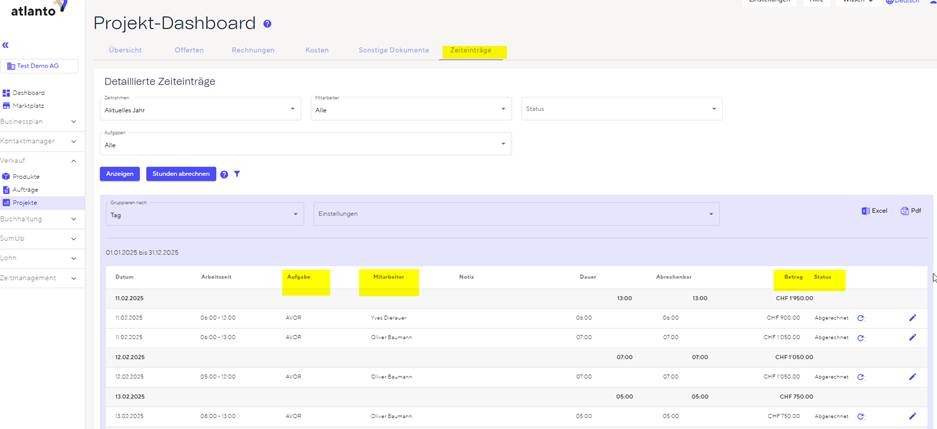Edit the 11.02.2025 Oliver Baumann entry
937x429 pixels.
[912, 338]
